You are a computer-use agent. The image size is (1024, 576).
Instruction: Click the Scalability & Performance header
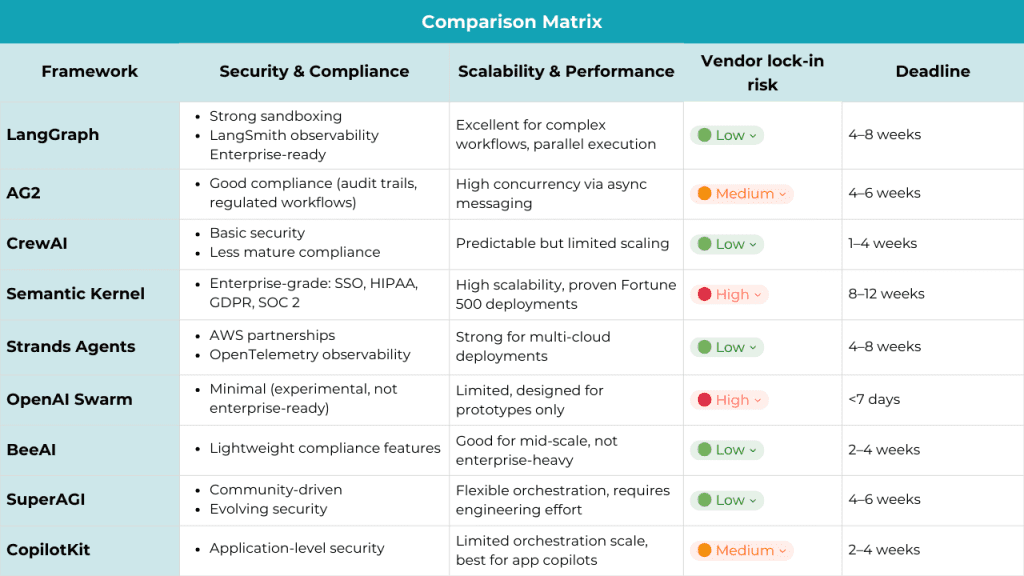(566, 71)
